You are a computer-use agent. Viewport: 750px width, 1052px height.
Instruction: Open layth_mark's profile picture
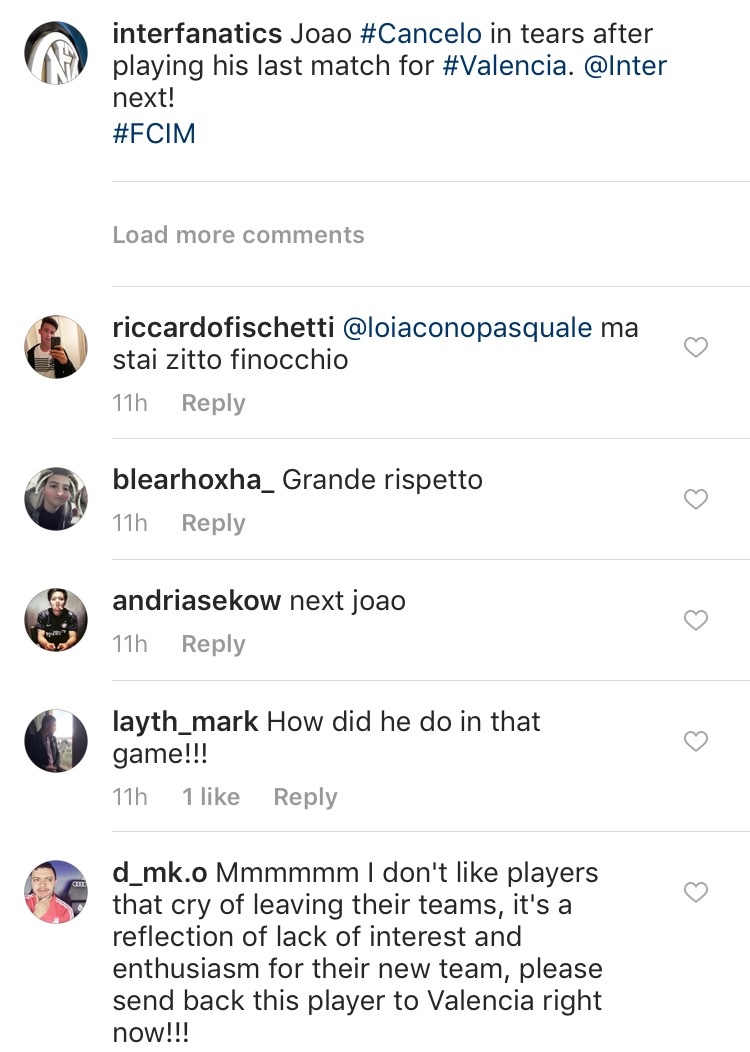click(x=56, y=741)
